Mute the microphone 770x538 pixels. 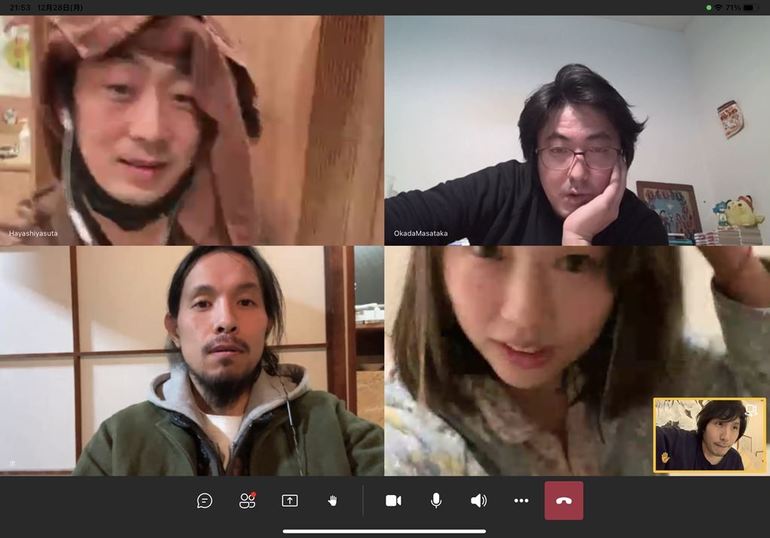click(436, 500)
